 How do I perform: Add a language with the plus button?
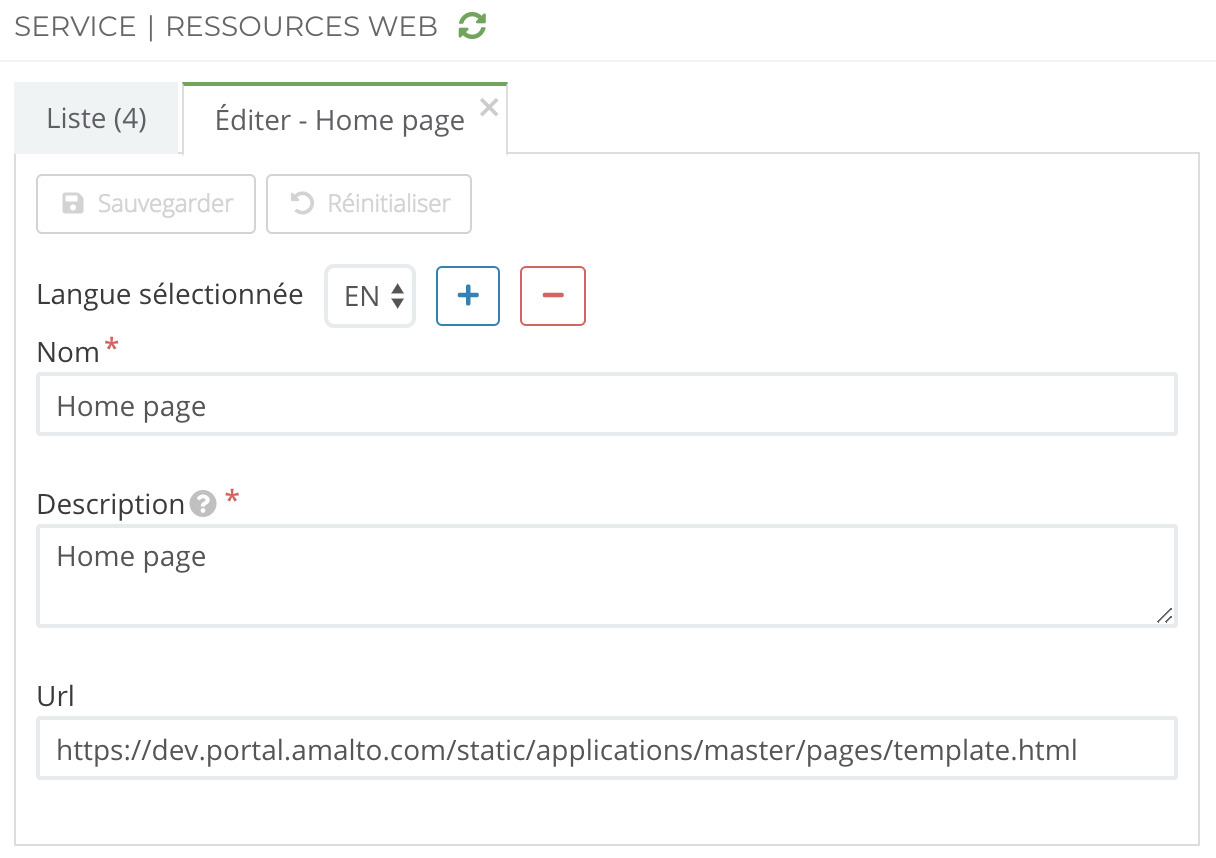(468, 295)
